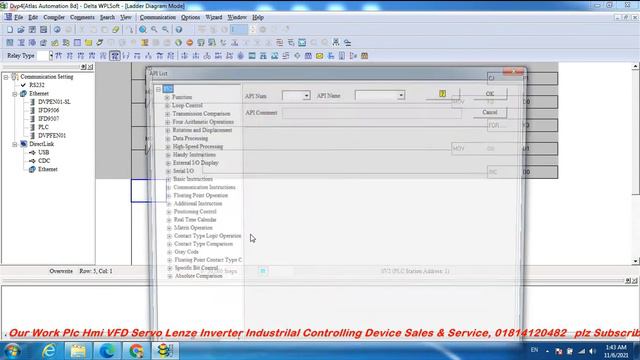The height and width of the screenshot is (360, 640).
Task: Click the New file toolbar icon
Action: click(10, 29)
